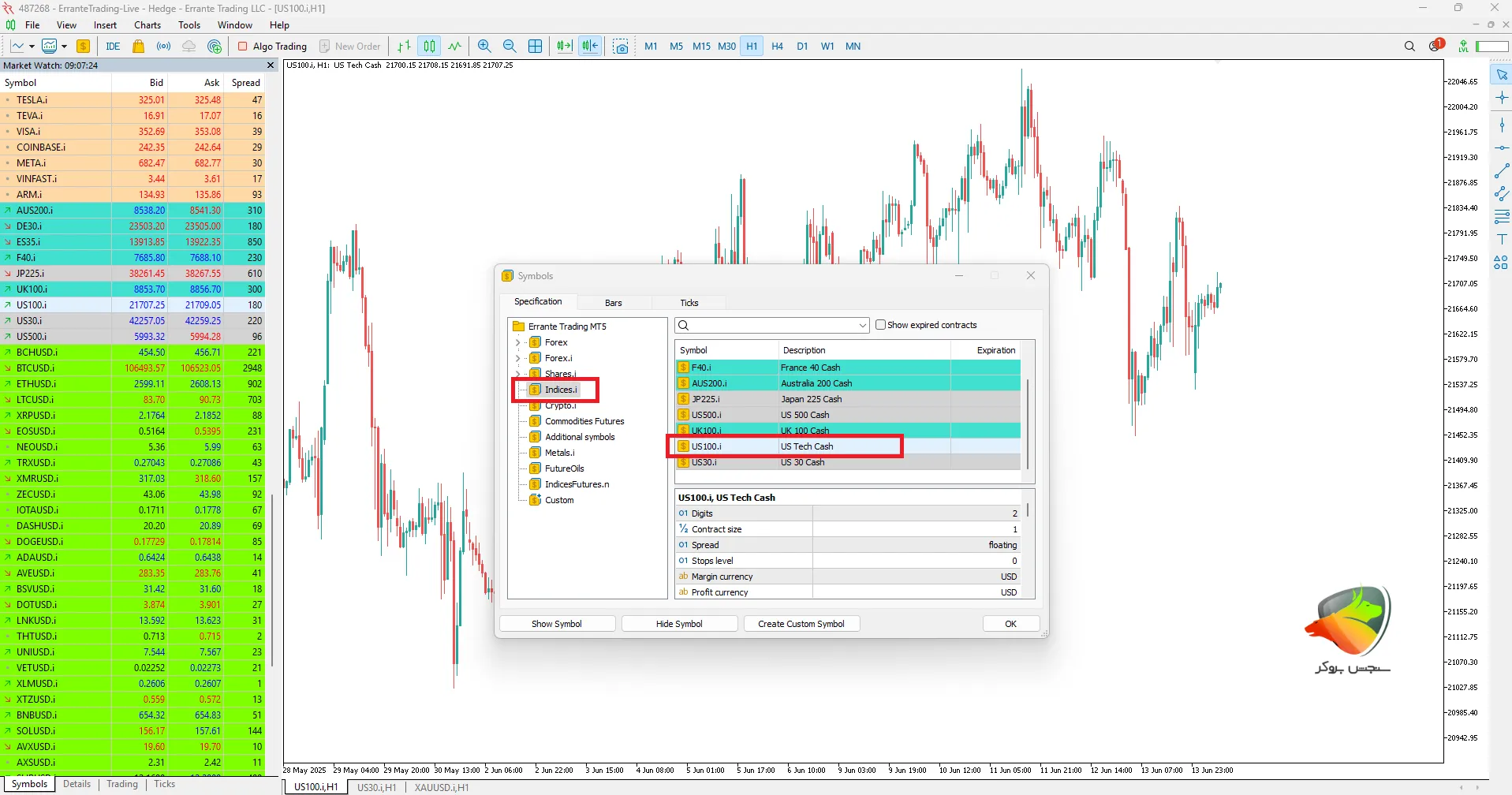The width and height of the screenshot is (1512, 795).
Task: Switch chart to line chart icon
Action: (x=455, y=47)
